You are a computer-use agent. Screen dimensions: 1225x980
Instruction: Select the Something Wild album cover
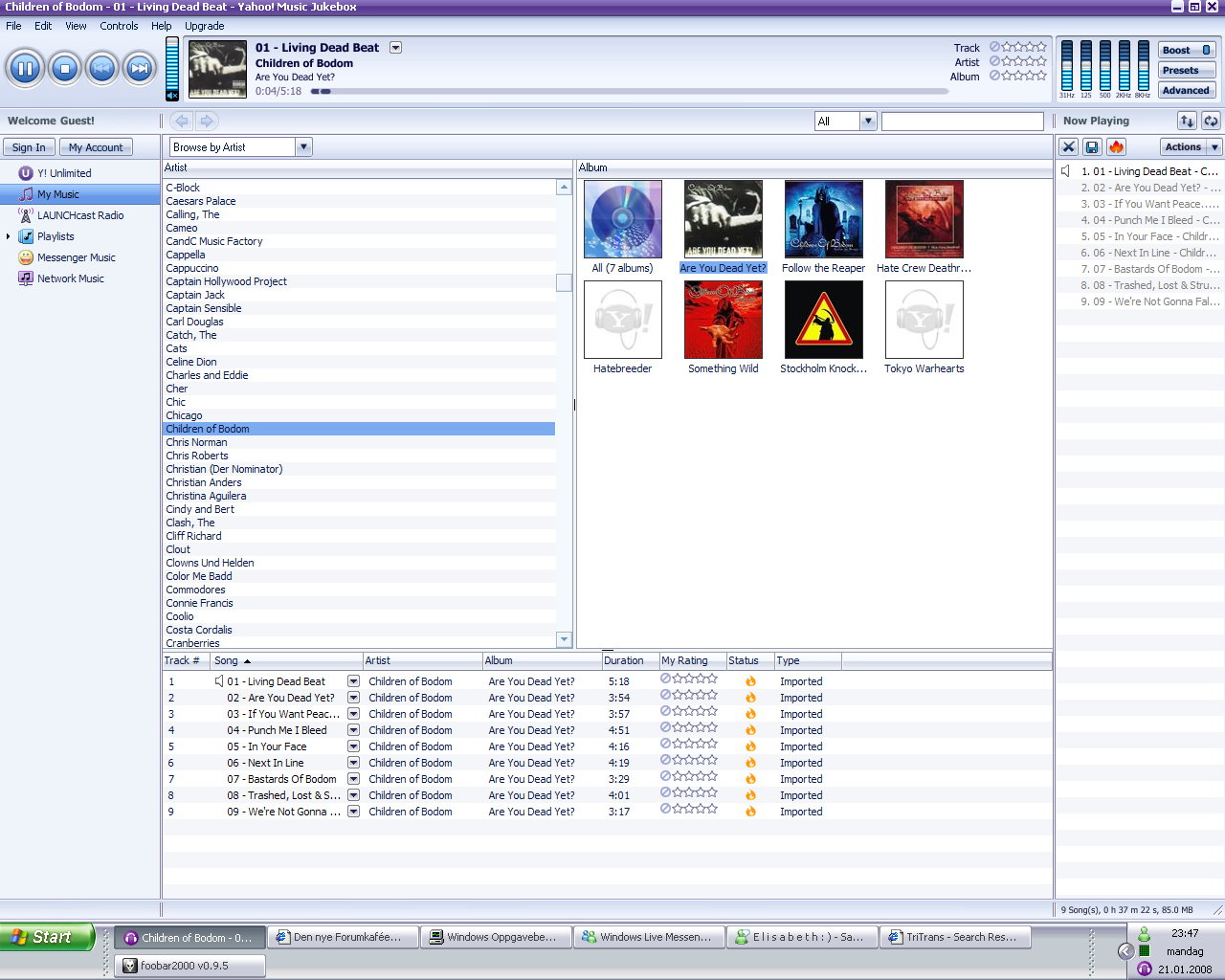(723, 320)
